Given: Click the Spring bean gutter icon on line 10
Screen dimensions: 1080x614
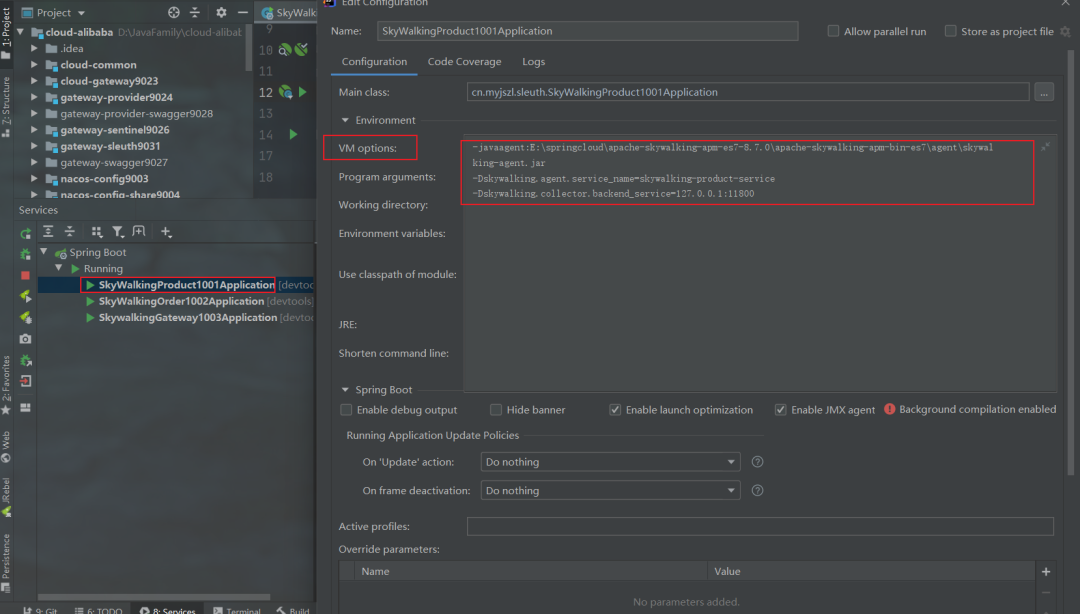Looking at the screenshot, I should (284, 50).
